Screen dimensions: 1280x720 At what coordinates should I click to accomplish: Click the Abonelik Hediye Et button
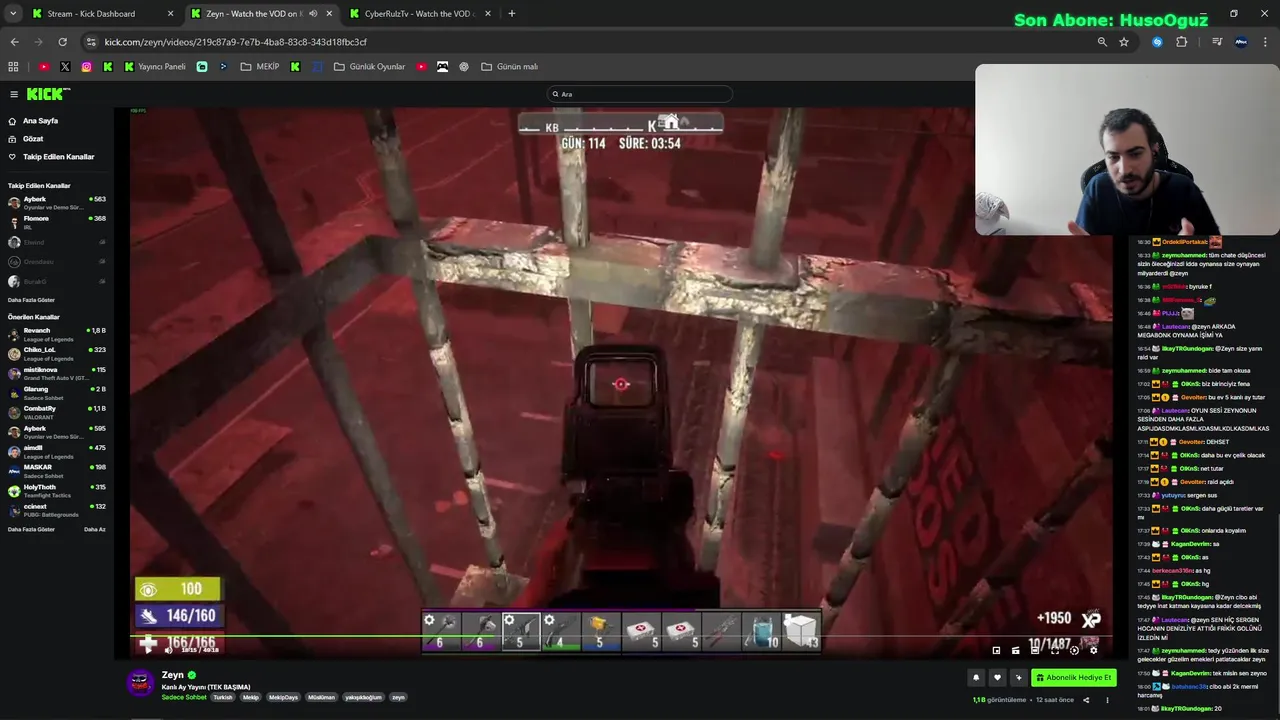pyautogui.click(x=1074, y=678)
